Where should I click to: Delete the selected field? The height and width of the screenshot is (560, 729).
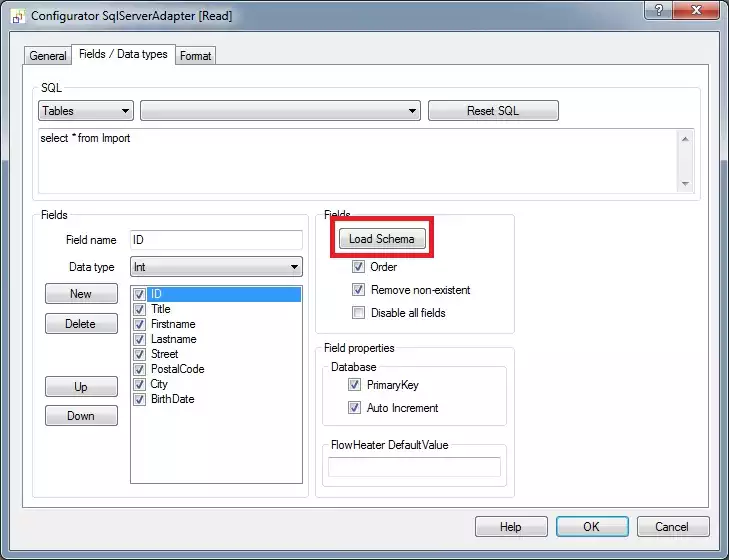click(x=81, y=324)
